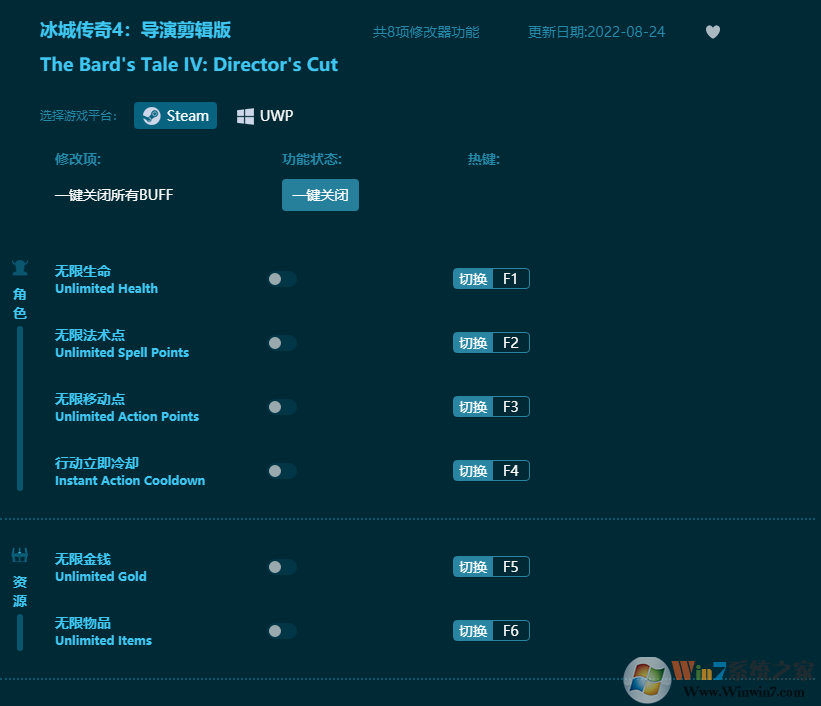Image resolution: width=821 pixels, height=706 pixels.
Task: Click the Steam logo icon
Action: click(x=152, y=116)
